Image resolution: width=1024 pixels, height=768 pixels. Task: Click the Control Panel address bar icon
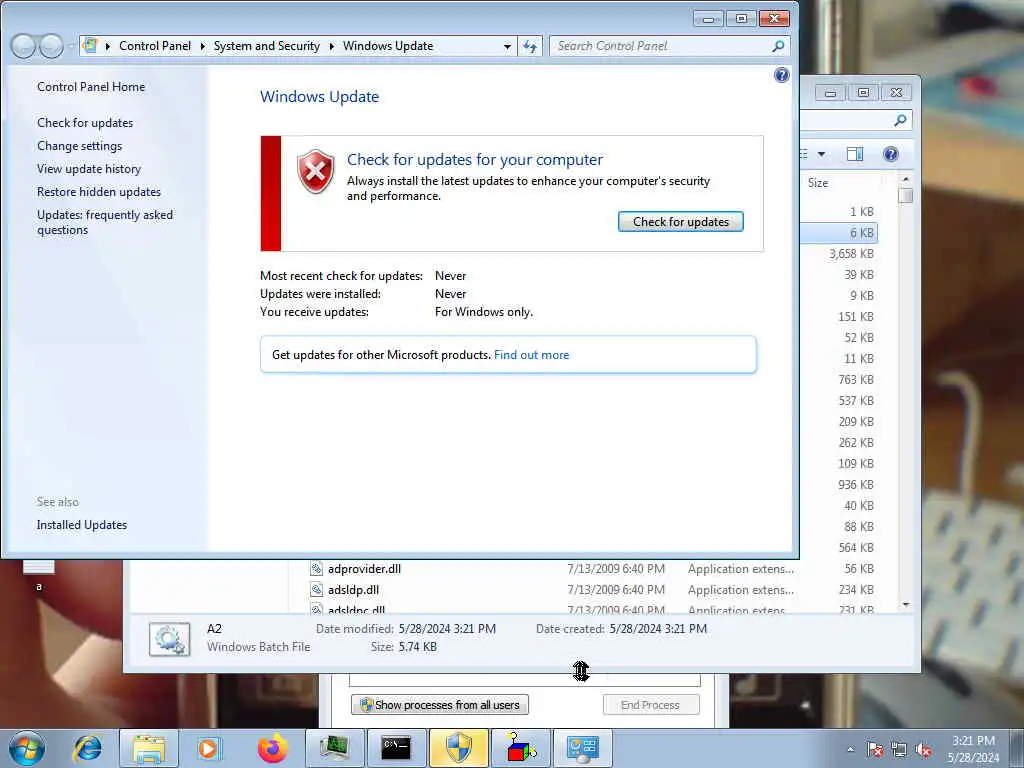click(x=91, y=45)
